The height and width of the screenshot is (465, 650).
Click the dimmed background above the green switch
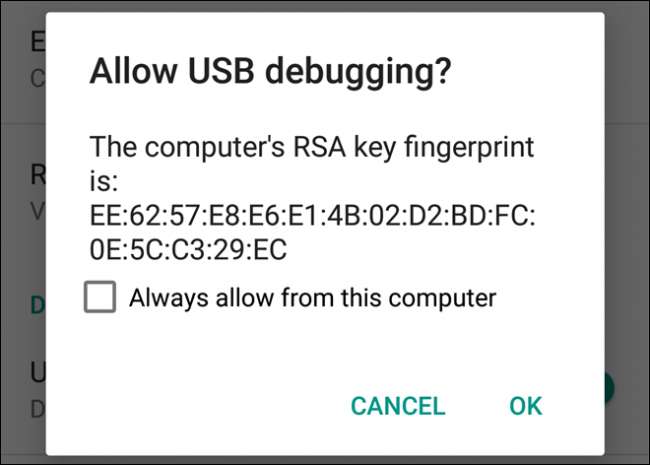pos(626,300)
